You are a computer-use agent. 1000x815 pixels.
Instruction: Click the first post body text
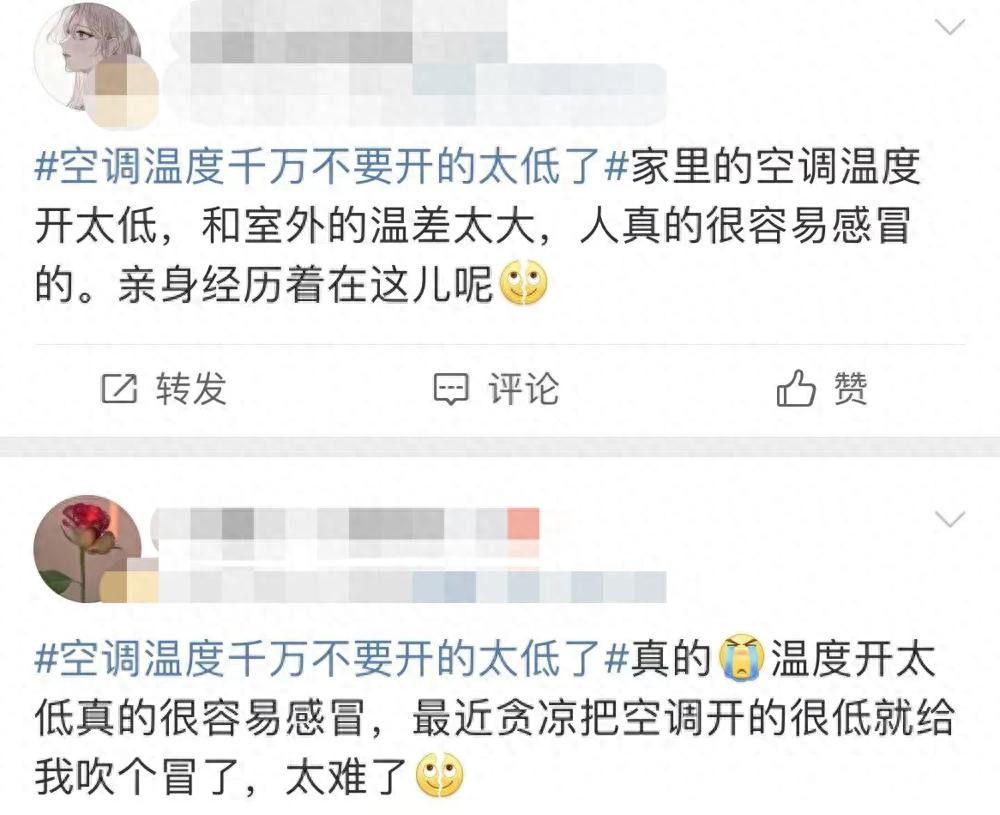478,224
